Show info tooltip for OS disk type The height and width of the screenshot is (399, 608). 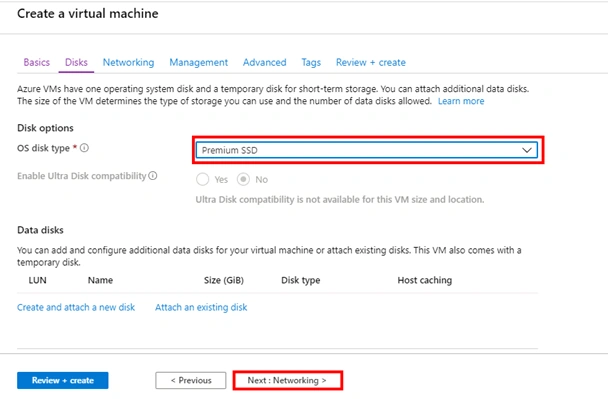[x=84, y=148]
